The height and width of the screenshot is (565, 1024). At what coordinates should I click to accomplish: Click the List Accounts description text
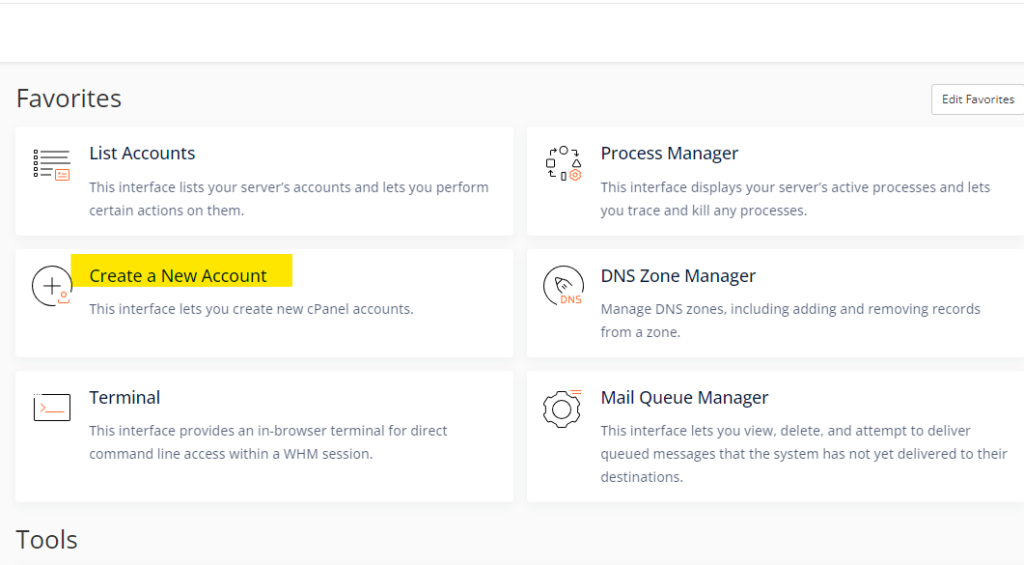click(x=288, y=198)
